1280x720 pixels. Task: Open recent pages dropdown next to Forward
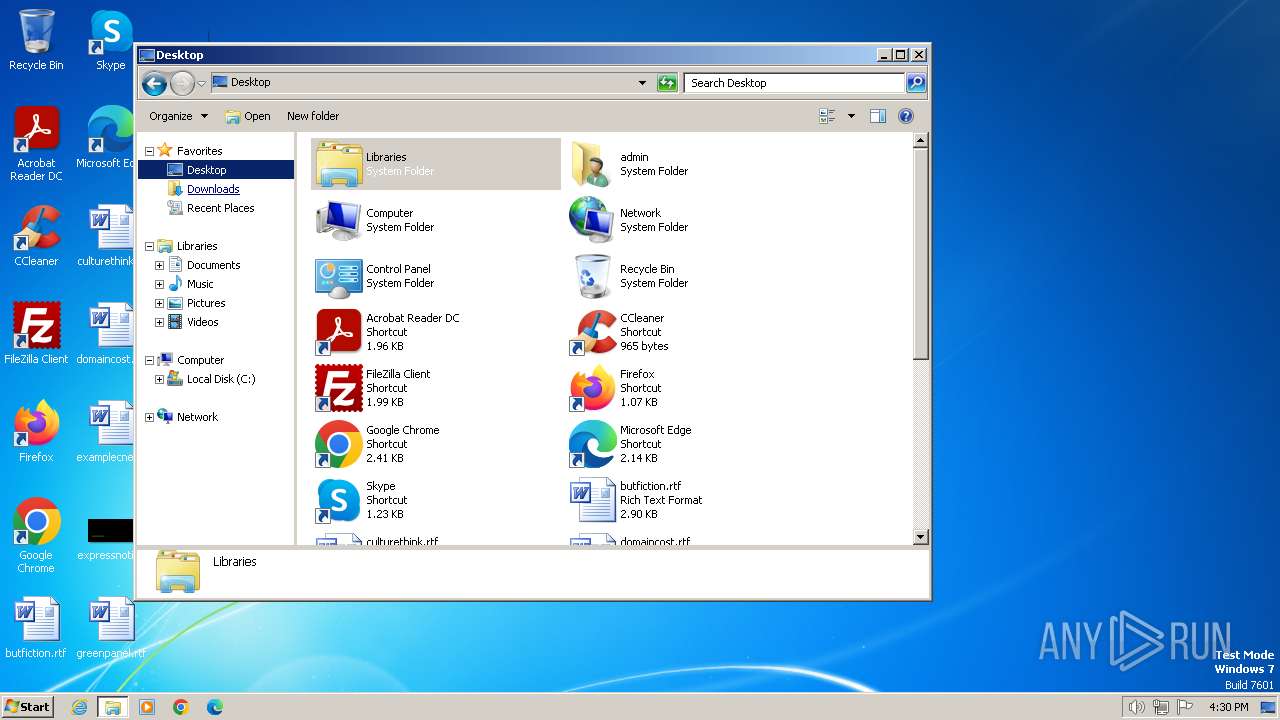(202, 83)
